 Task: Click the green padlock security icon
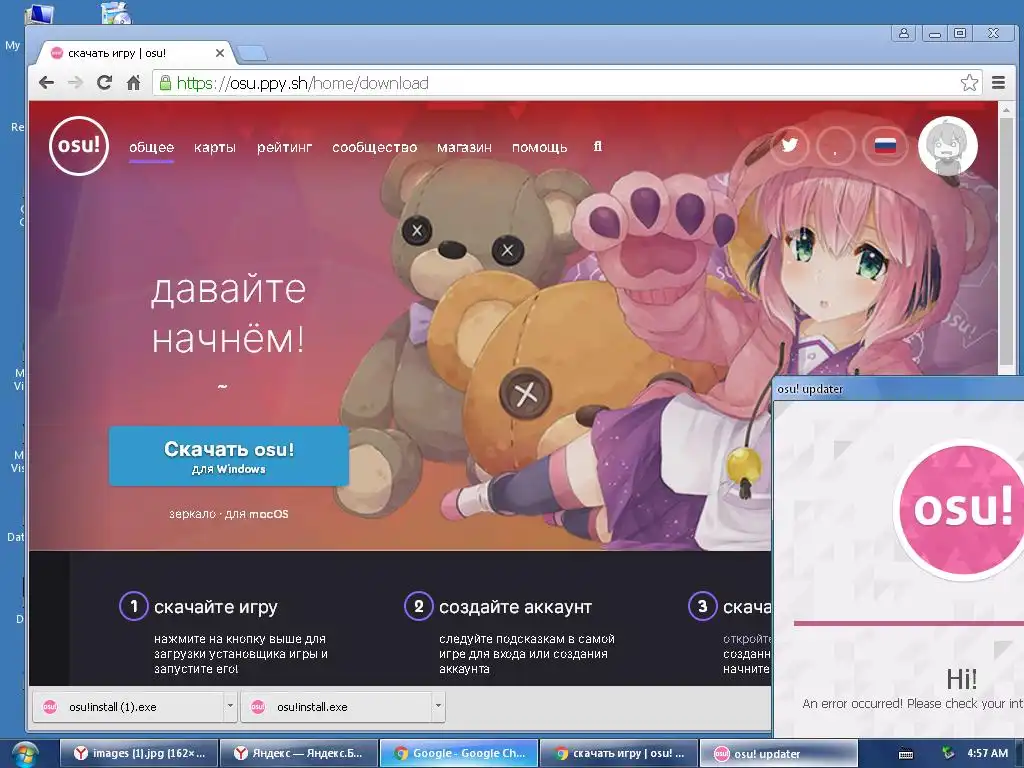pos(165,83)
